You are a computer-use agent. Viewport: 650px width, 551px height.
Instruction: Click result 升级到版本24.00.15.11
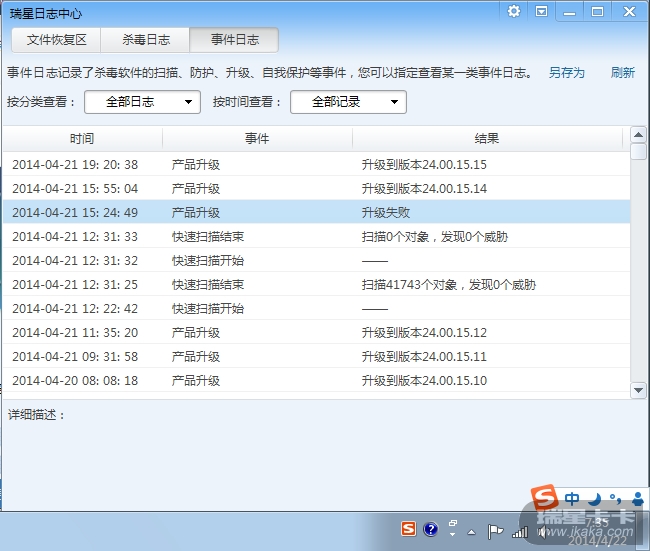point(424,357)
